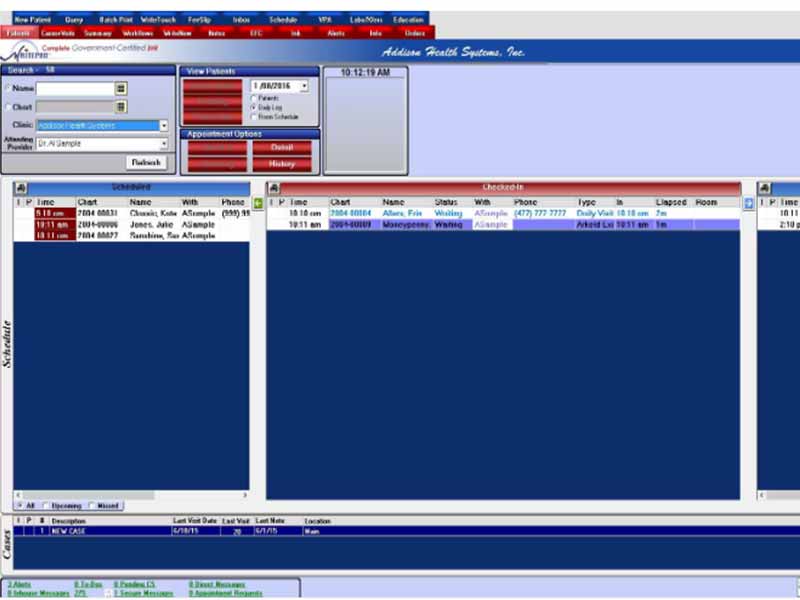
Task: Click the pin icon on the Checked-In panel header
Action: (x=274, y=188)
